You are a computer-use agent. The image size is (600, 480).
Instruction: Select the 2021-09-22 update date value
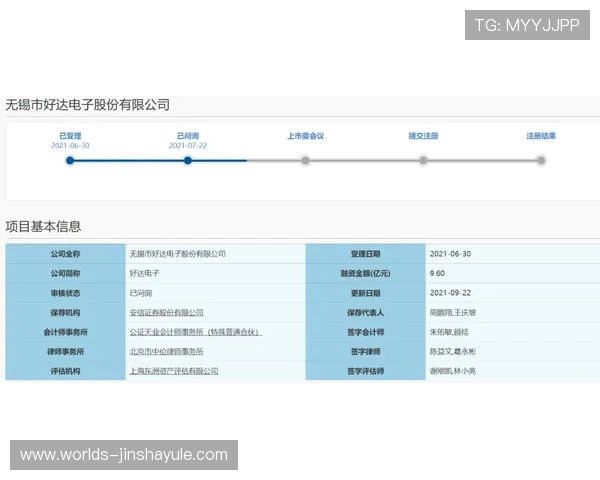coord(450,293)
